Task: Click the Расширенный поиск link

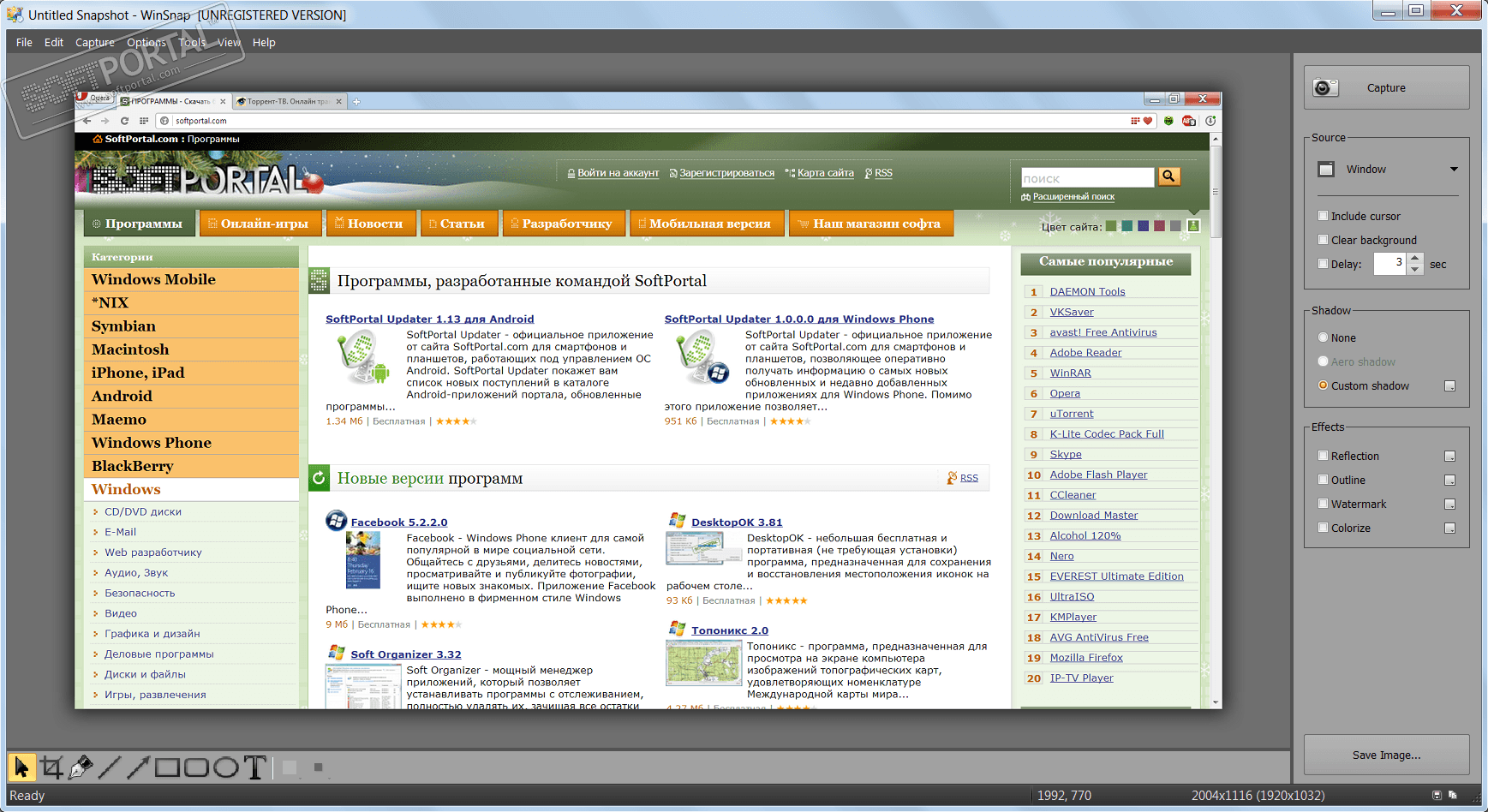Action: click(x=1073, y=197)
